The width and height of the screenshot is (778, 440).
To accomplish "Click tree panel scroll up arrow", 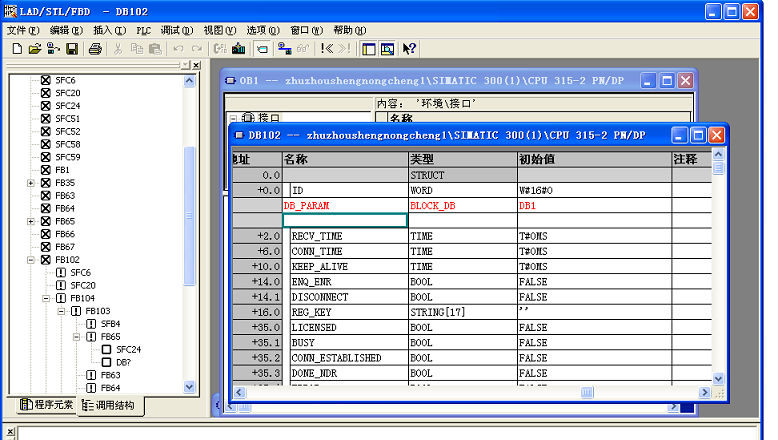I will pyautogui.click(x=190, y=81).
